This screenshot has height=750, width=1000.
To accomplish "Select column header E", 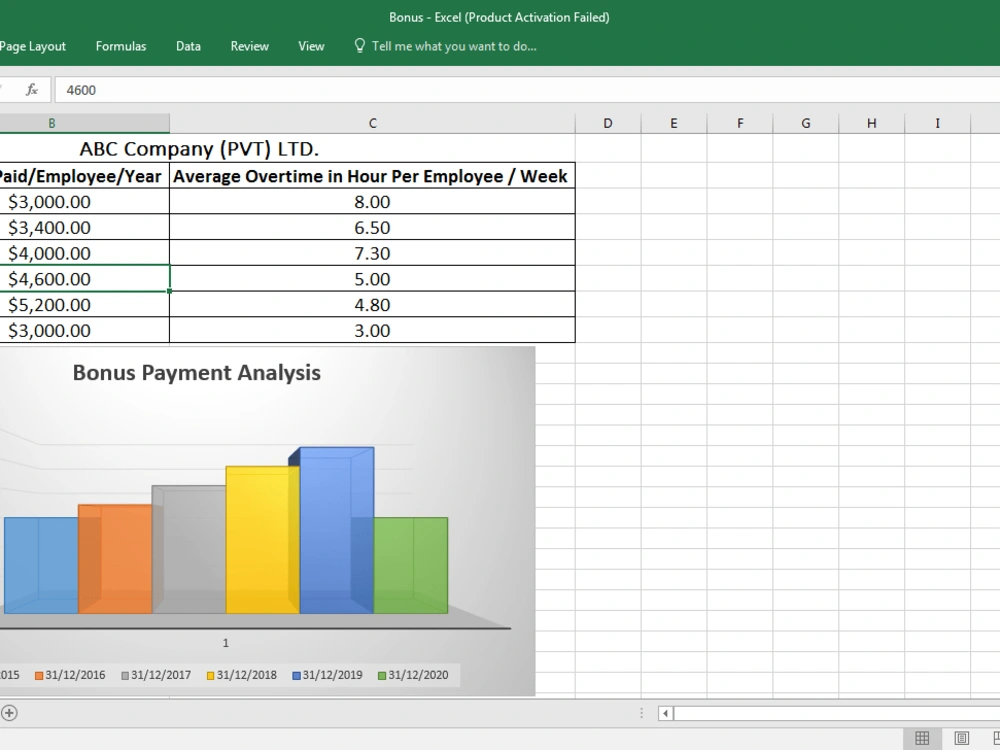I will pyautogui.click(x=673, y=122).
